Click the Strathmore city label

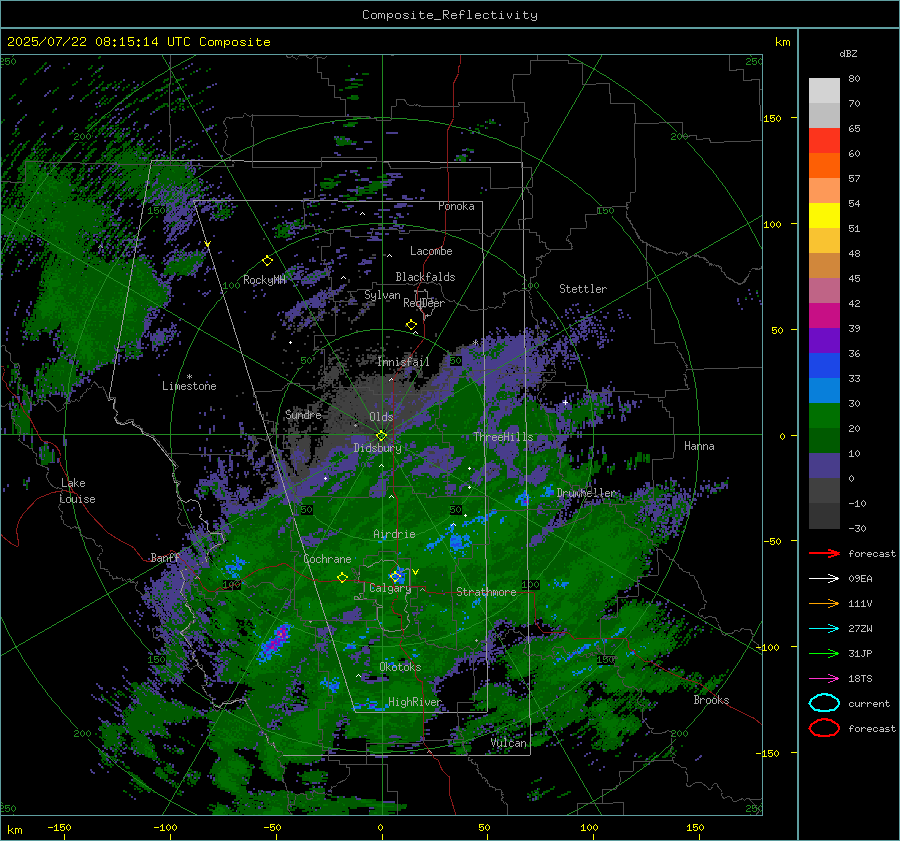486,592
